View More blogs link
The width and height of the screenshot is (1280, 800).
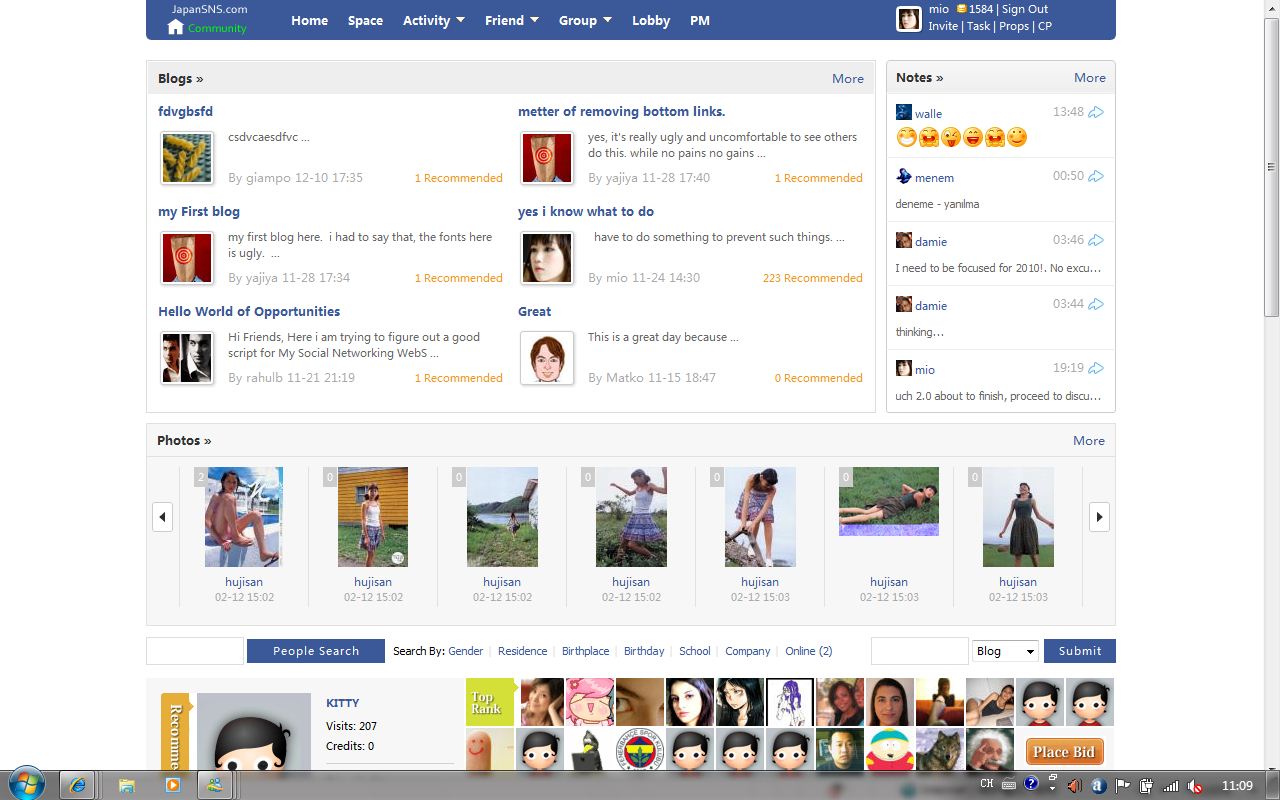pos(848,78)
